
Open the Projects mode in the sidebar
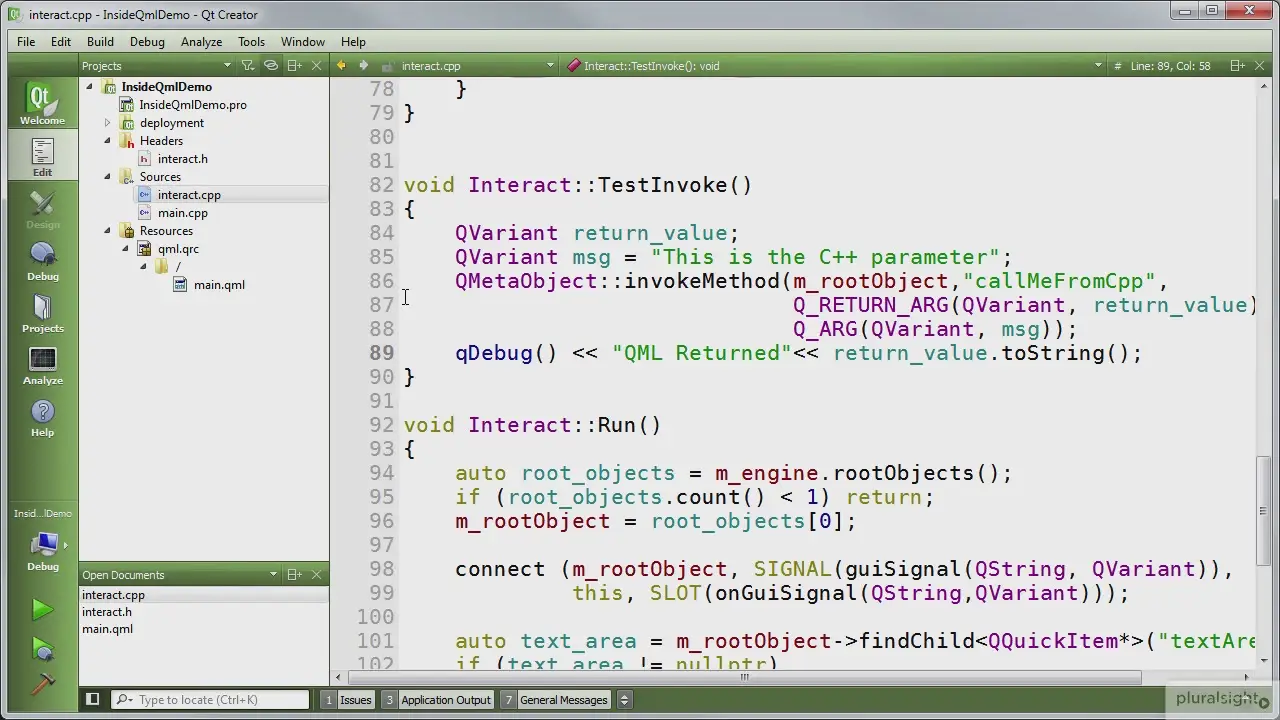42,313
